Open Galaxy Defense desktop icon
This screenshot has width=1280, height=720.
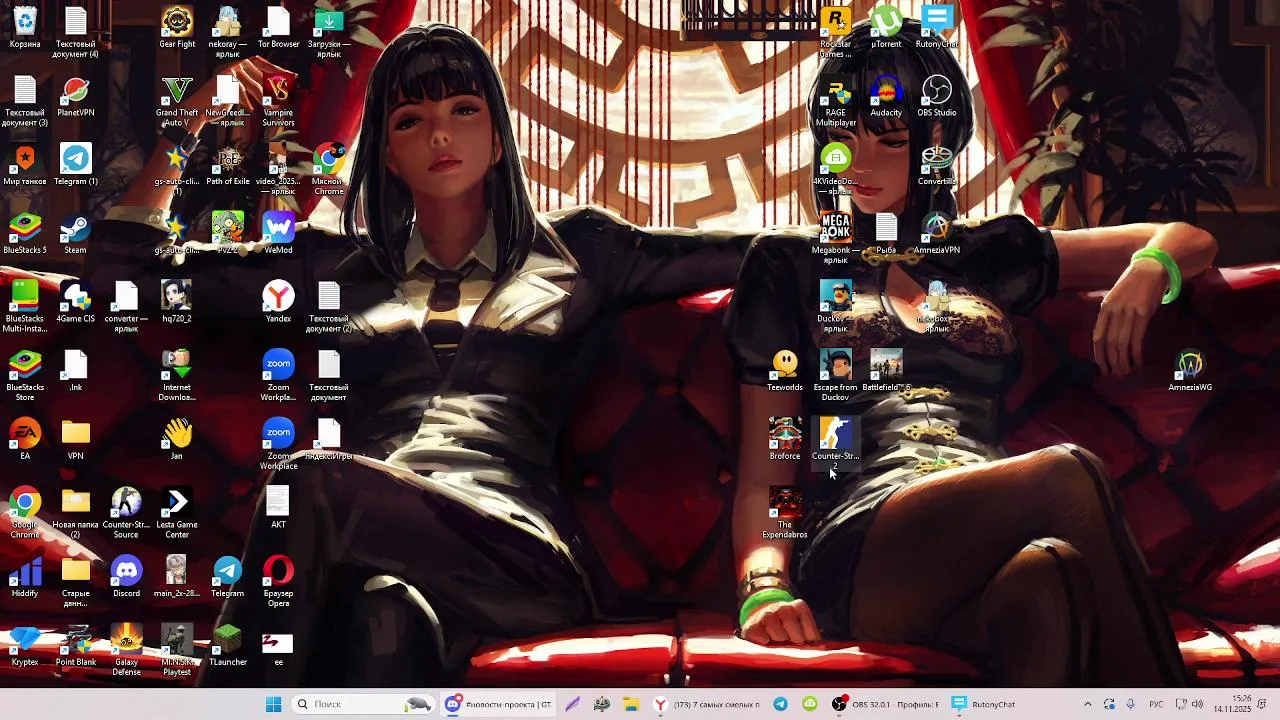[x=127, y=651]
